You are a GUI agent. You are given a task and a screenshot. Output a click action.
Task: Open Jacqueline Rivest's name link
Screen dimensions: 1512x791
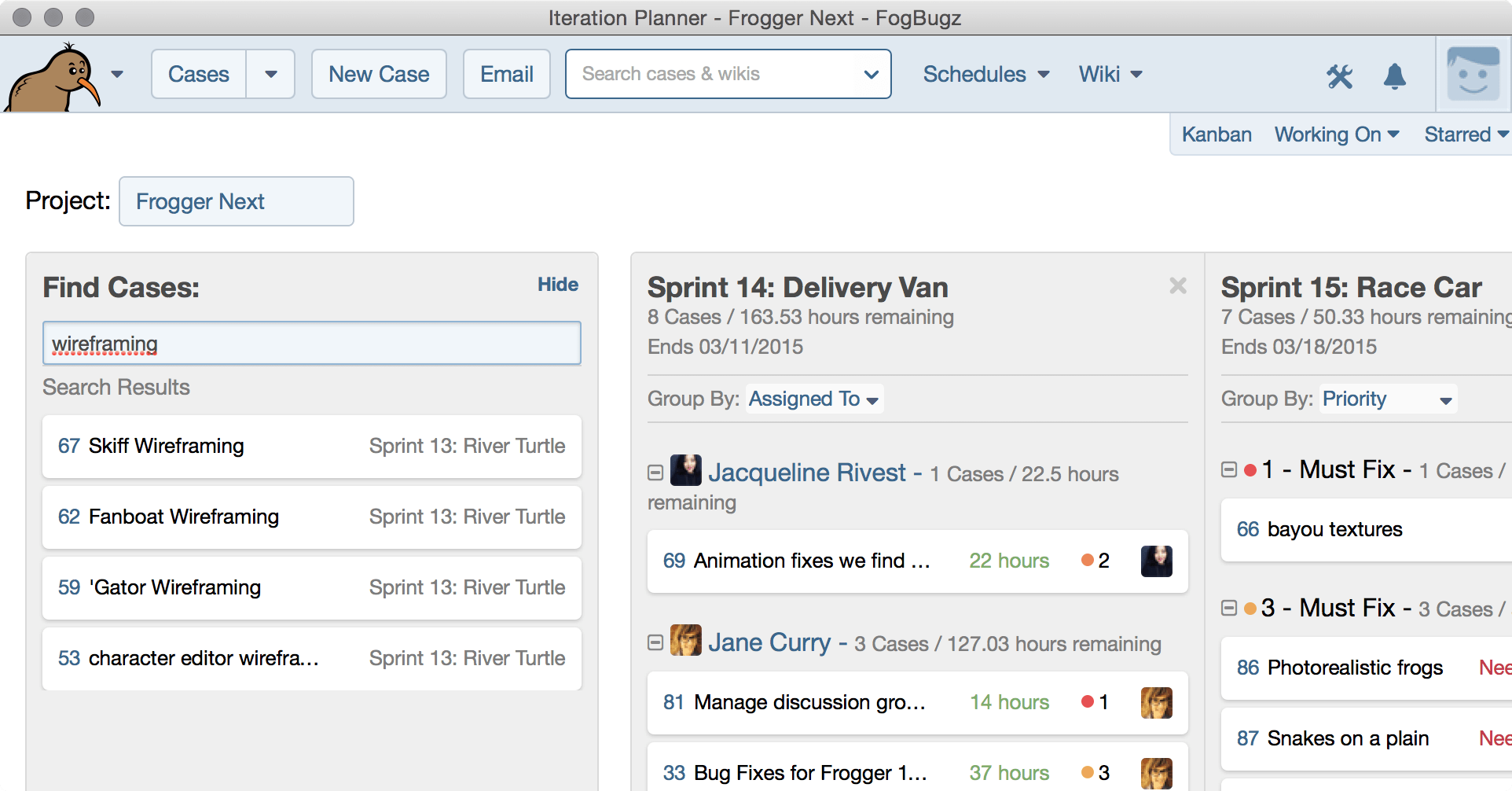point(807,472)
